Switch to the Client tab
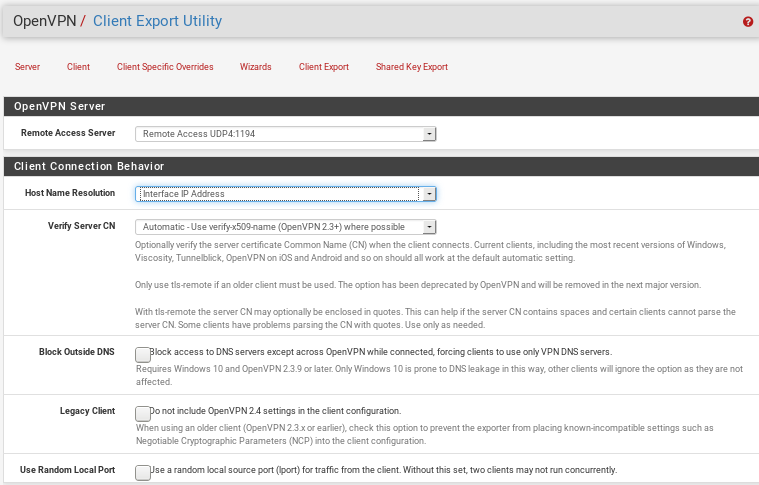This screenshot has height=485, width=759. 78,67
